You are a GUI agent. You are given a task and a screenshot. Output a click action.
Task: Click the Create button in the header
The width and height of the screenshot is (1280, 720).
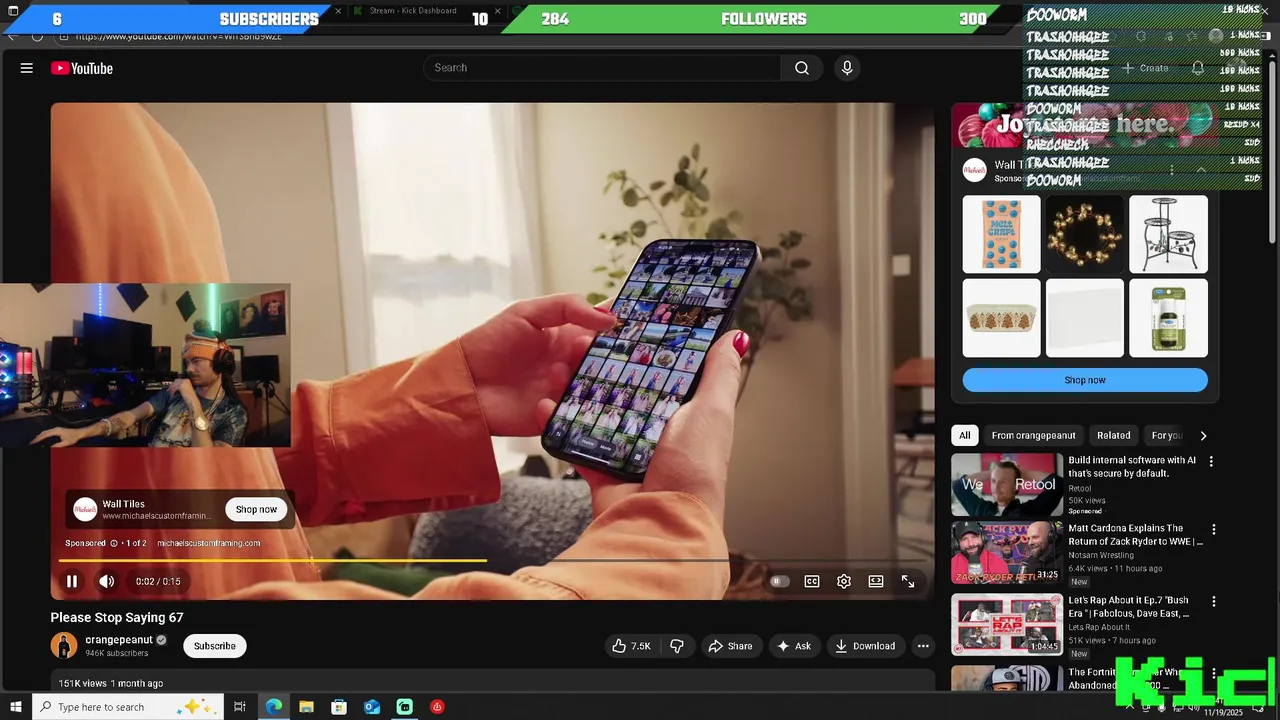click(x=1145, y=68)
